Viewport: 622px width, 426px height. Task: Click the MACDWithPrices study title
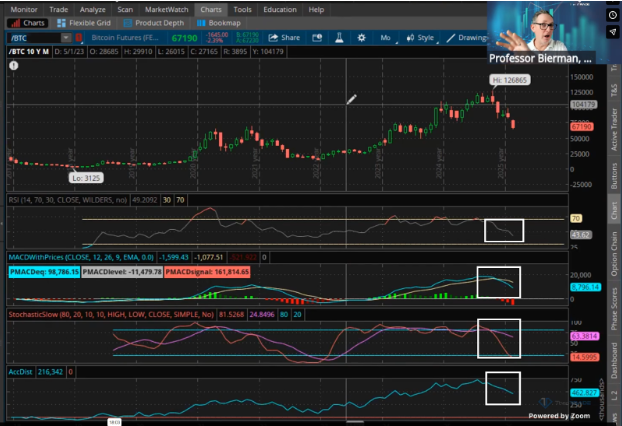click(x=81, y=257)
